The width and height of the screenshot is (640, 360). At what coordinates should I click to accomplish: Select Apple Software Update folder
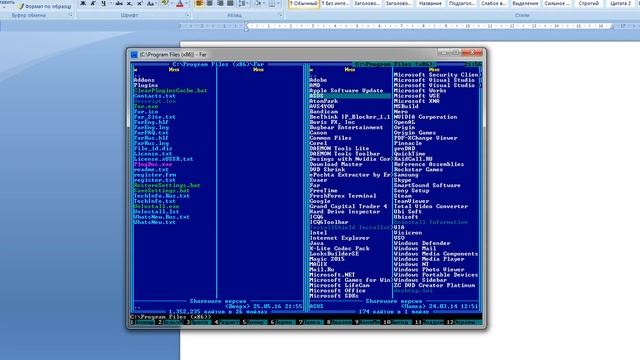point(346,91)
